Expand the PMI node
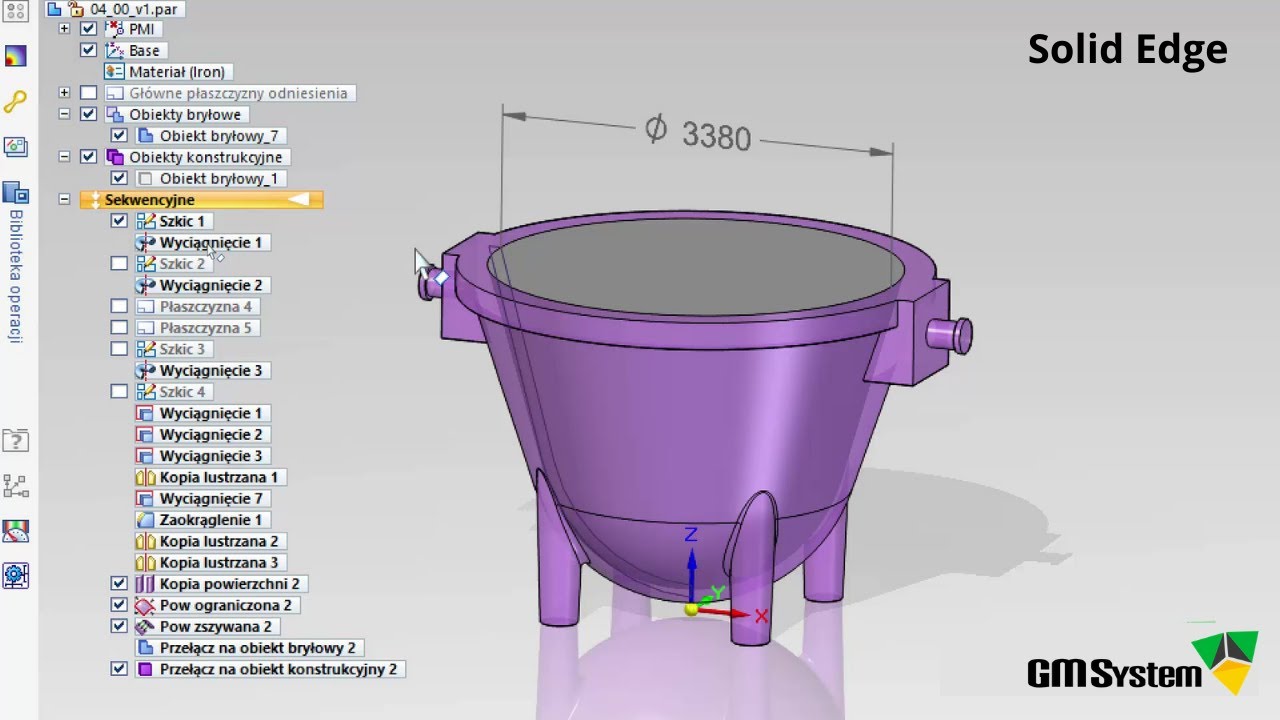This screenshot has width=1280, height=720. point(64,29)
